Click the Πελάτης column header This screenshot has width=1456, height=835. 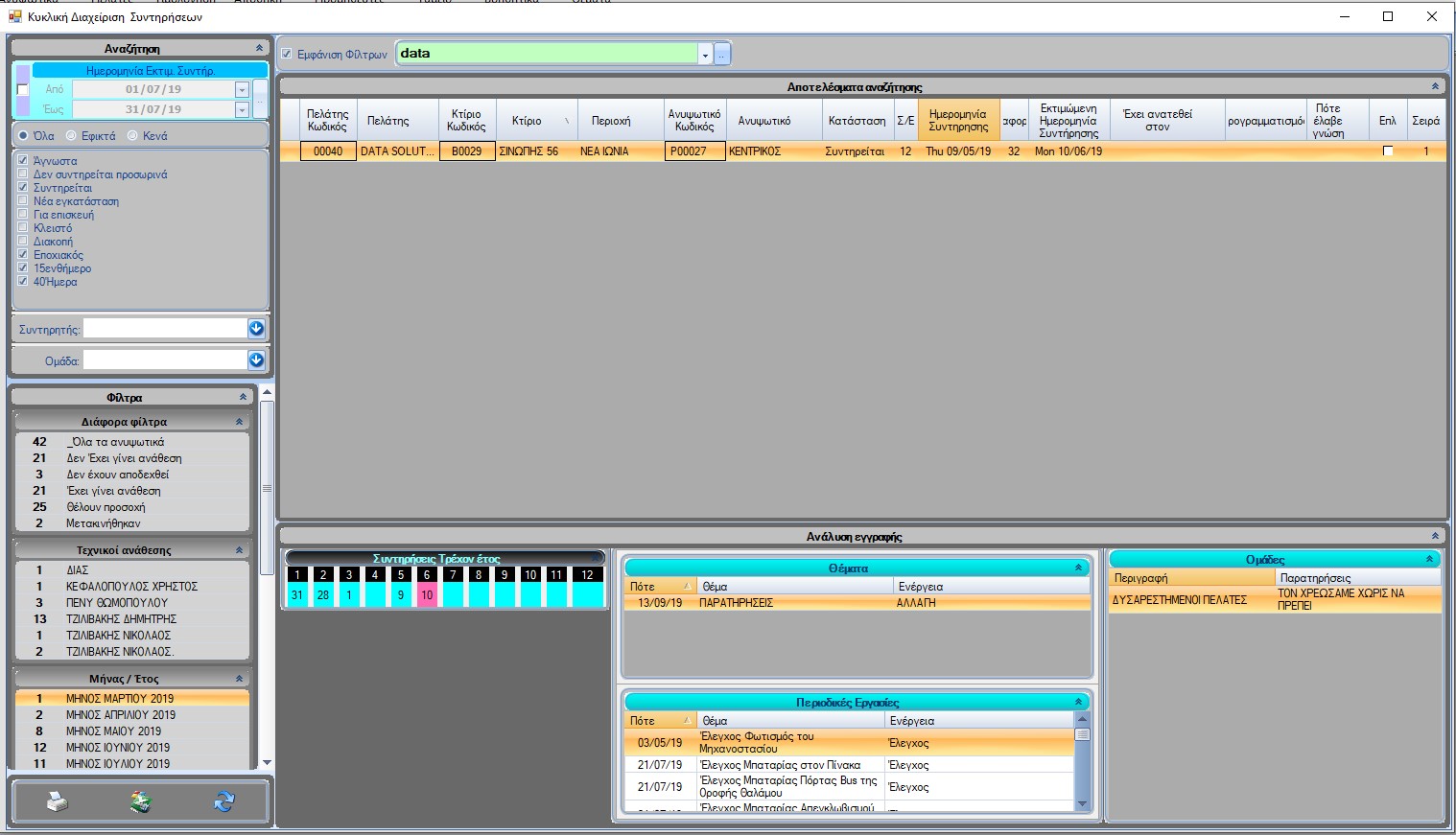(387, 121)
